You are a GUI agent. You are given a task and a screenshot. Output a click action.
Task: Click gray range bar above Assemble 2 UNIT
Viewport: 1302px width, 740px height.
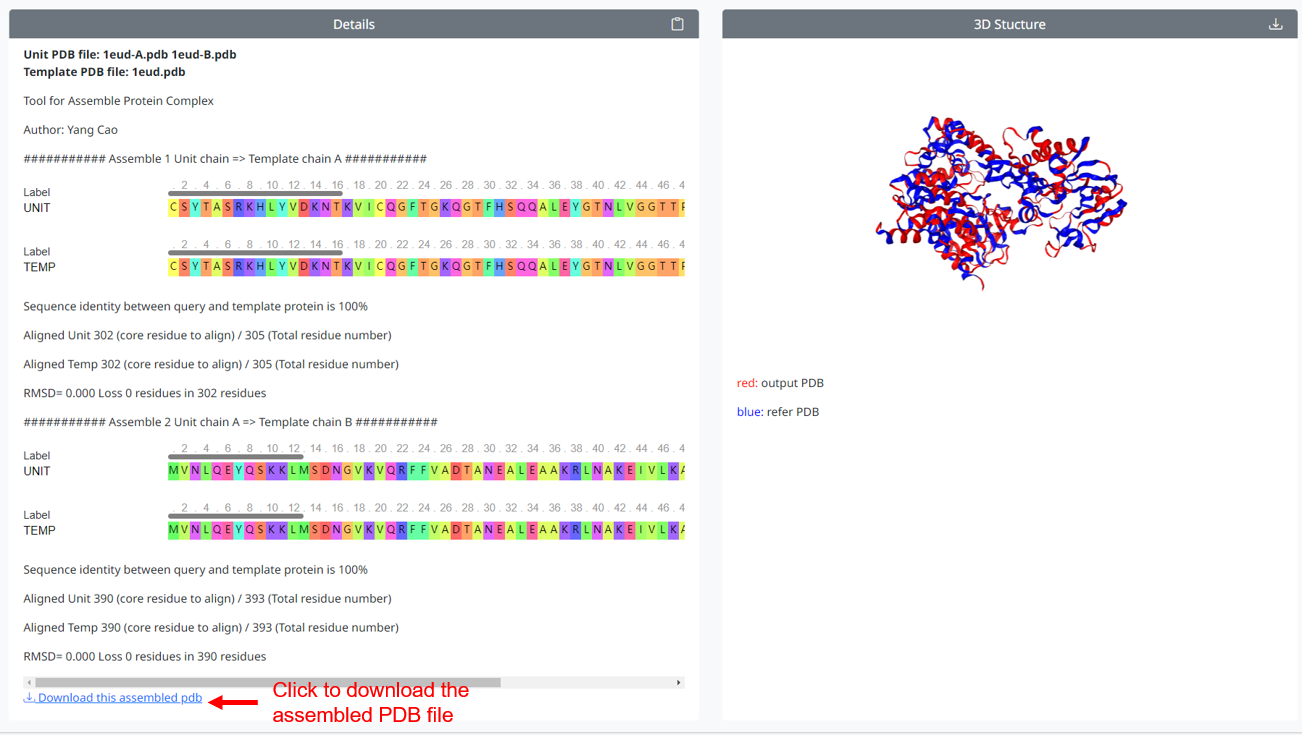coord(235,457)
